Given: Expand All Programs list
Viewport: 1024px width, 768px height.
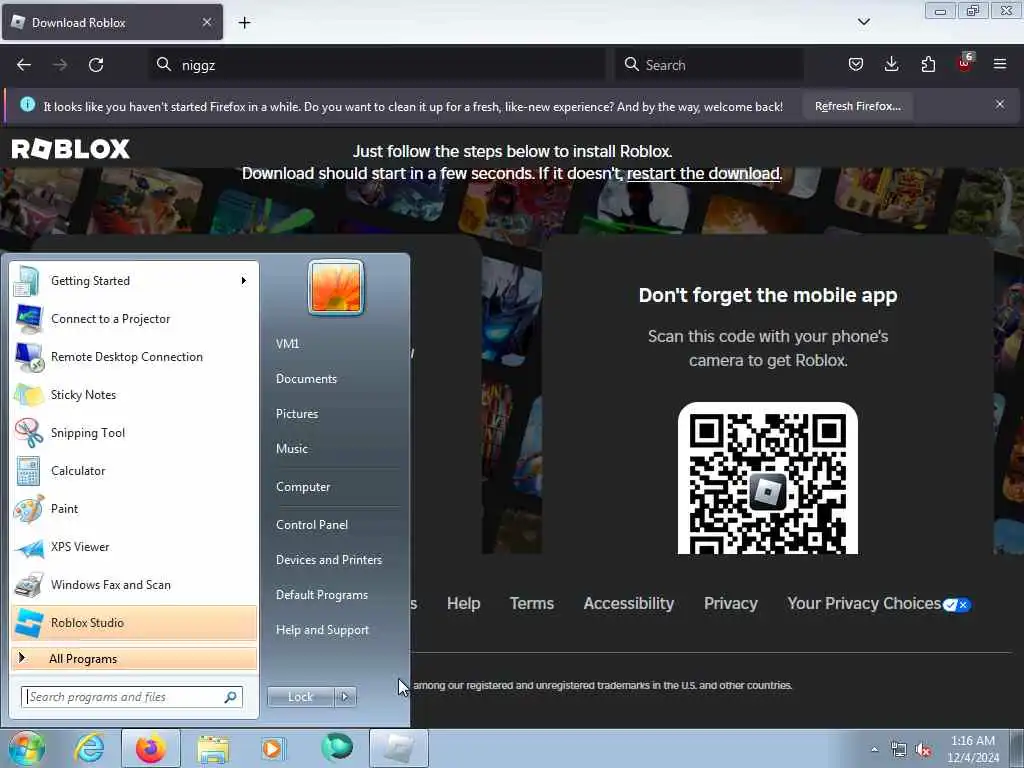Looking at the screenshot, I should [x=134, y=658].
